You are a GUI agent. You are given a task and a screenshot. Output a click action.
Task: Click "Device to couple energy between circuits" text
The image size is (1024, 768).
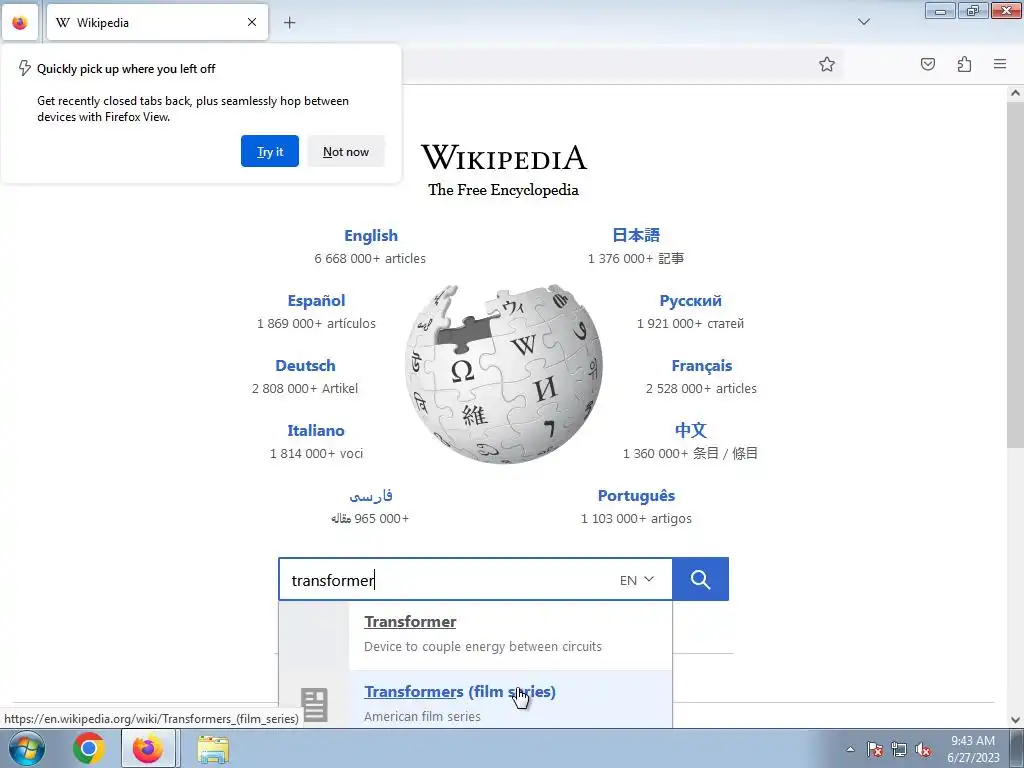483,647
